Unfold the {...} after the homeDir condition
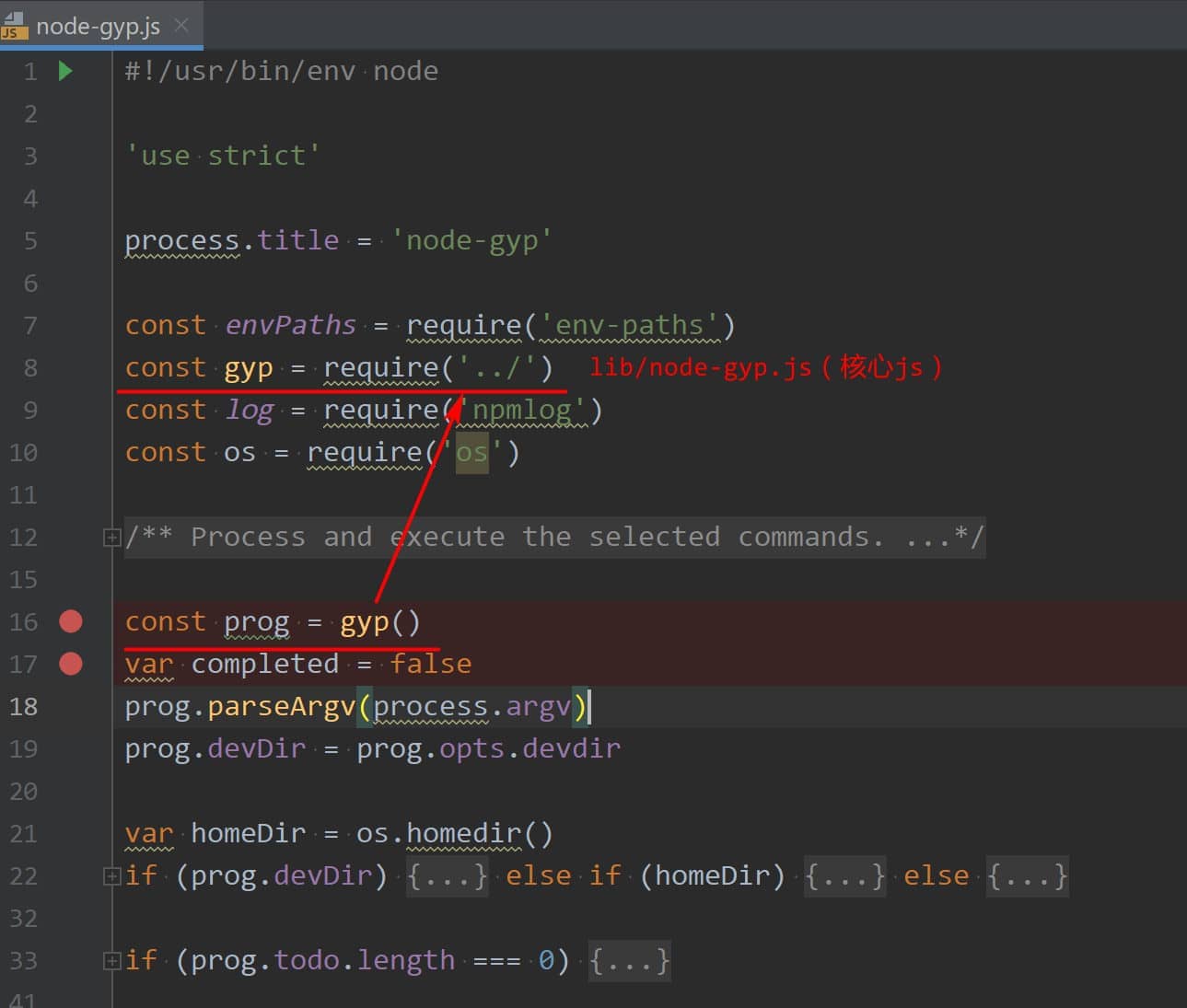1187x1008 pixels. (x=844, y=875)
